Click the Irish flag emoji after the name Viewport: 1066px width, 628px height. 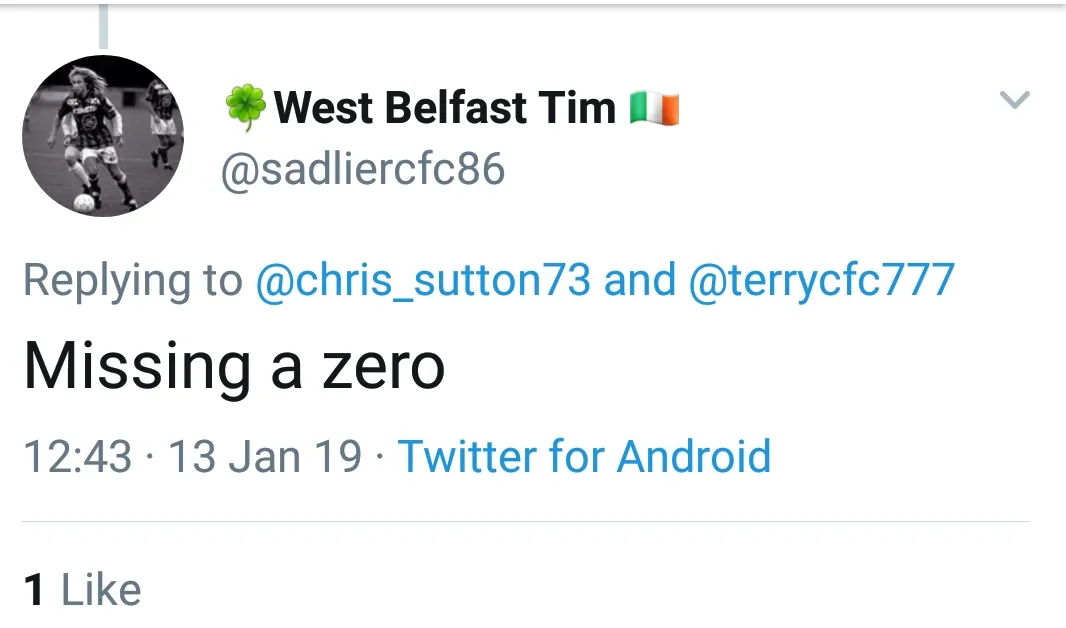point(655,108)
